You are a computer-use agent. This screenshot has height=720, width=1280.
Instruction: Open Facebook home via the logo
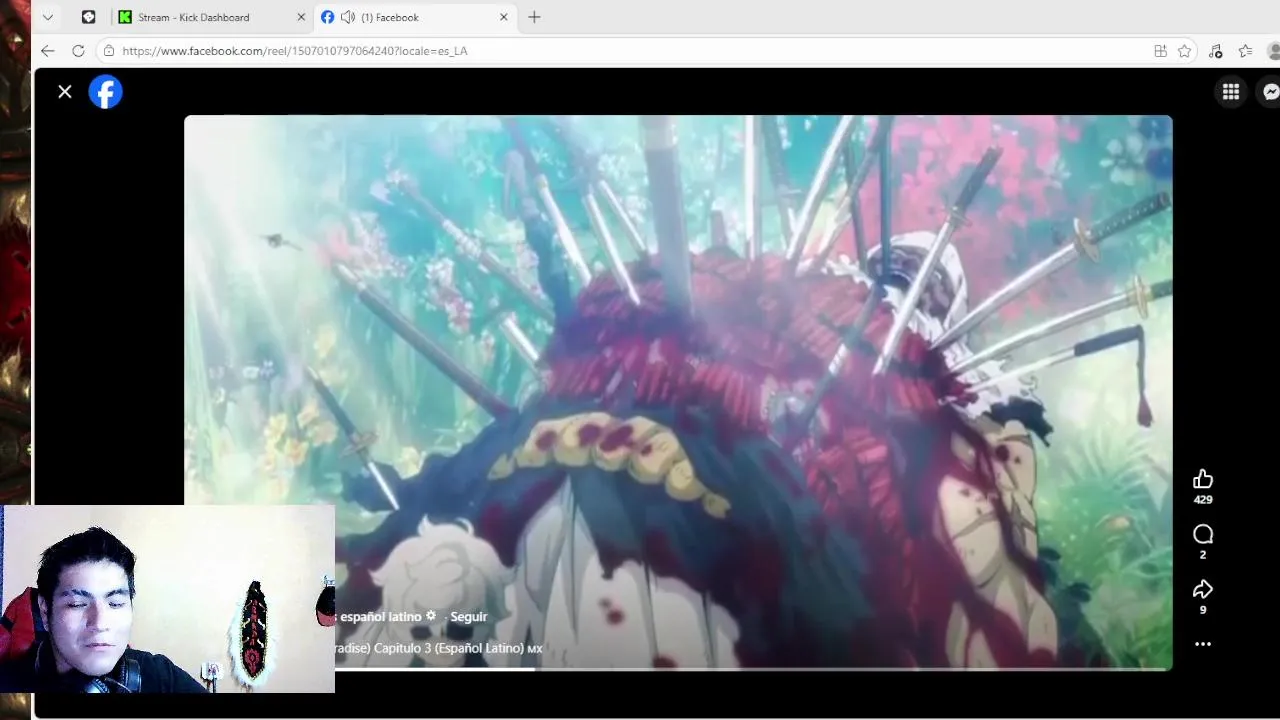pyautogui.click(x=105, y=92)
